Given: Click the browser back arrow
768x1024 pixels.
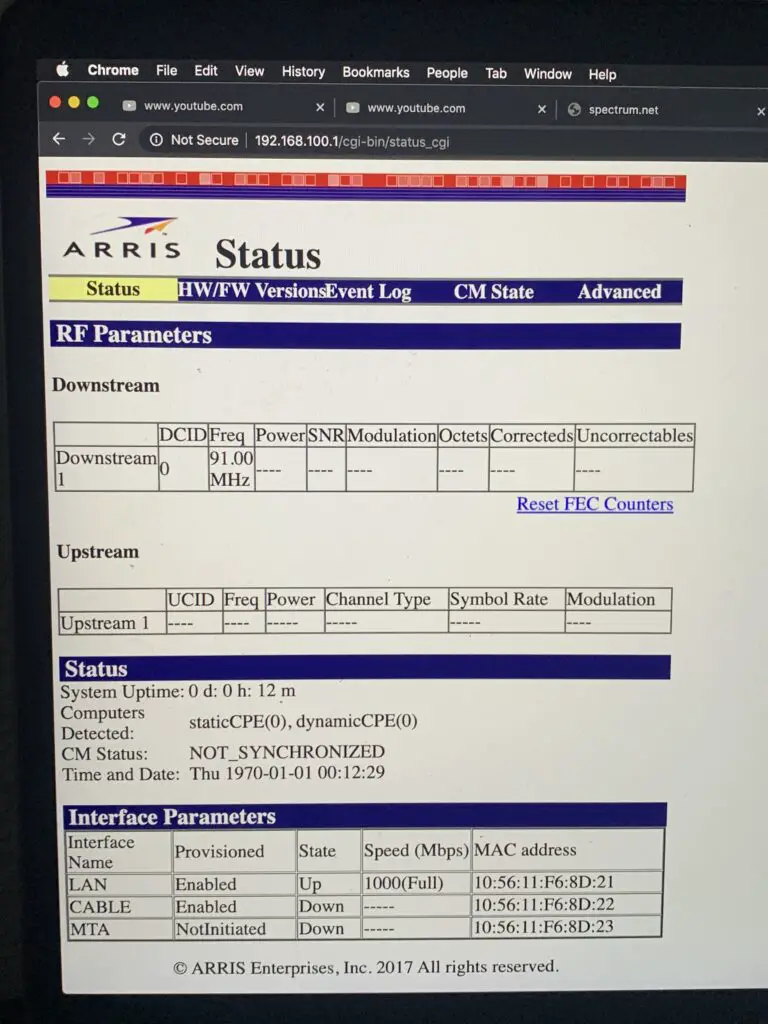Looking at the screenshot, I should (58, 140).
